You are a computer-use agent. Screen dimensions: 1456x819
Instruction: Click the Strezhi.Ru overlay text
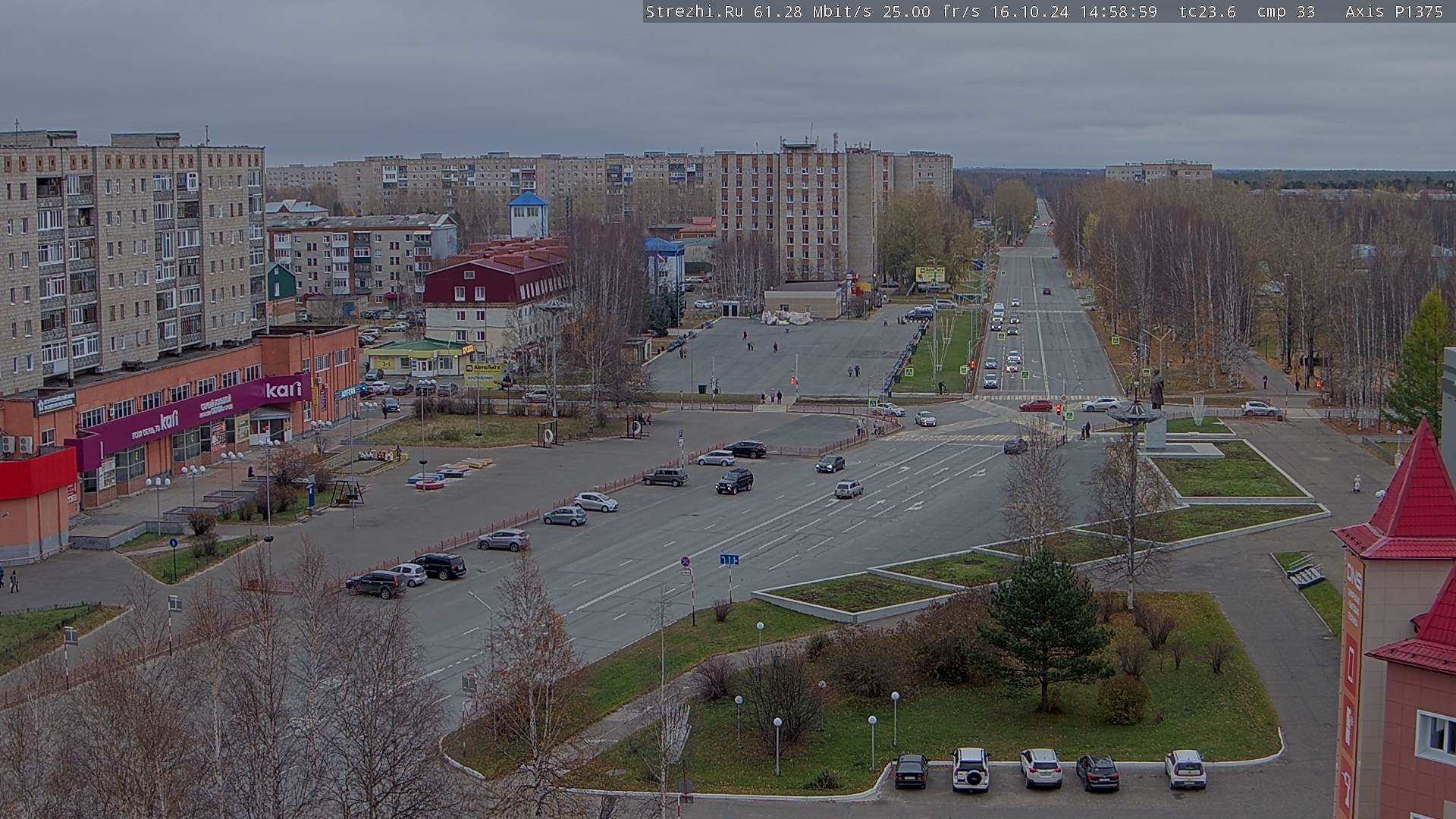pos(694,11)
